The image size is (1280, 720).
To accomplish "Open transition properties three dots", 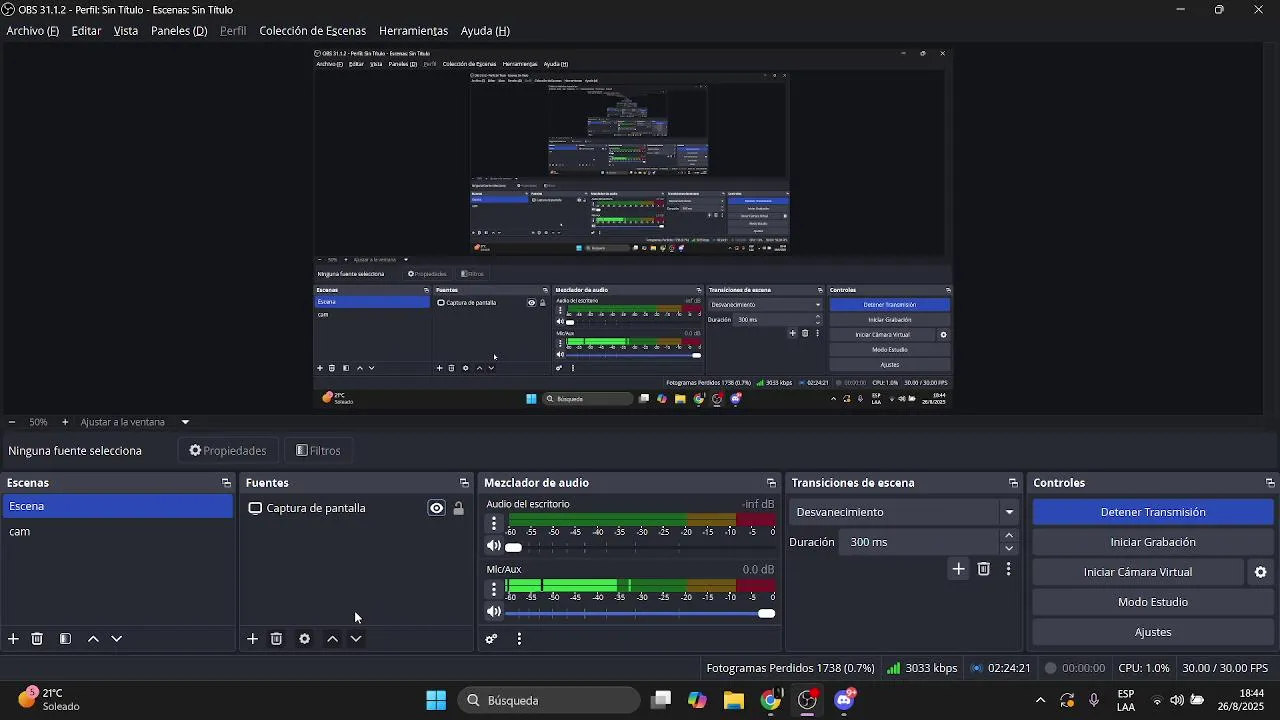I will pyautogui.click(x=1008, y=569).
